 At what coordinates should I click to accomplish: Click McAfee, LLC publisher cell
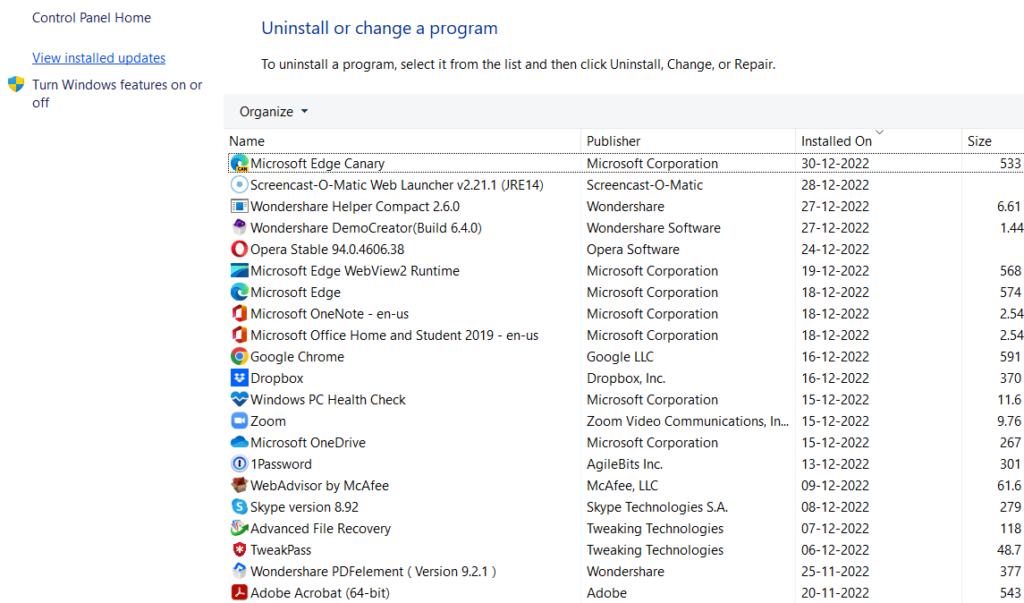pyautogui.click(x=622, y=486)
